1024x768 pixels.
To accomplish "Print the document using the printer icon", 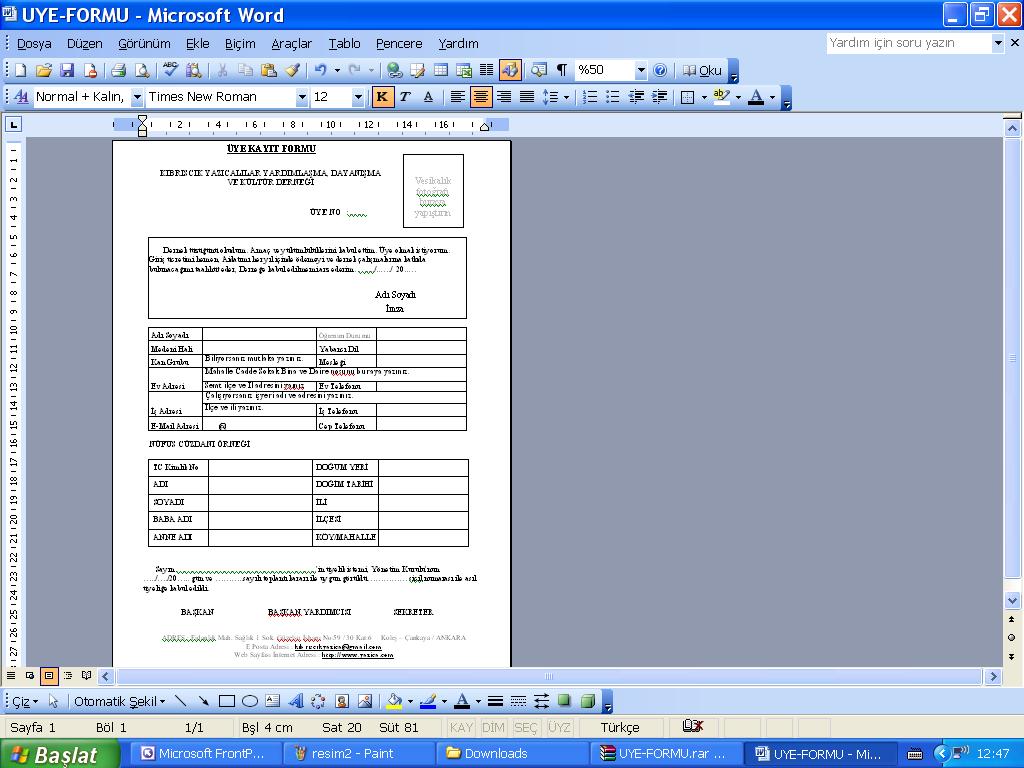I will (118, 70).
